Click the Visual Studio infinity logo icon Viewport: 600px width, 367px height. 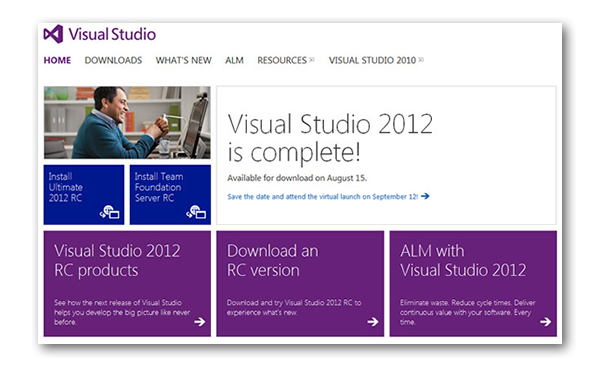tap(53, 34)
